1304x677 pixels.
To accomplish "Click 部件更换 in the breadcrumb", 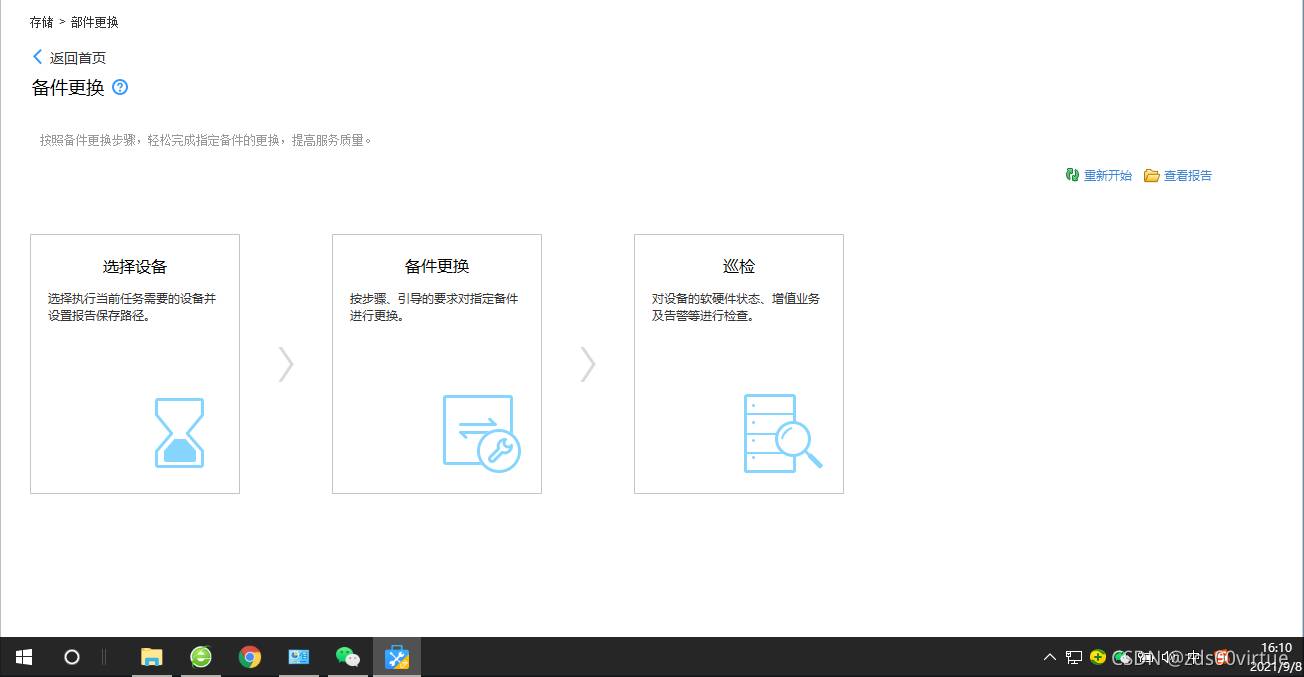I will click(x=95, y=22).
